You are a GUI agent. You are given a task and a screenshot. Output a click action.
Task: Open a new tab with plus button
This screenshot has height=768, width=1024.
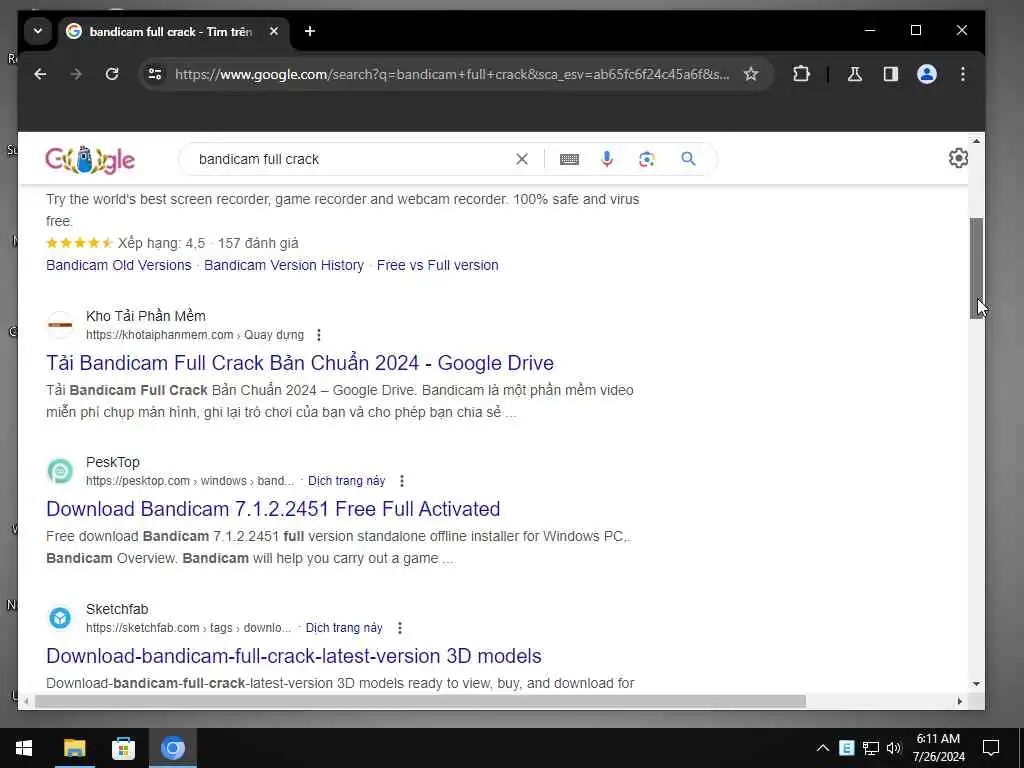click(310, 31)
